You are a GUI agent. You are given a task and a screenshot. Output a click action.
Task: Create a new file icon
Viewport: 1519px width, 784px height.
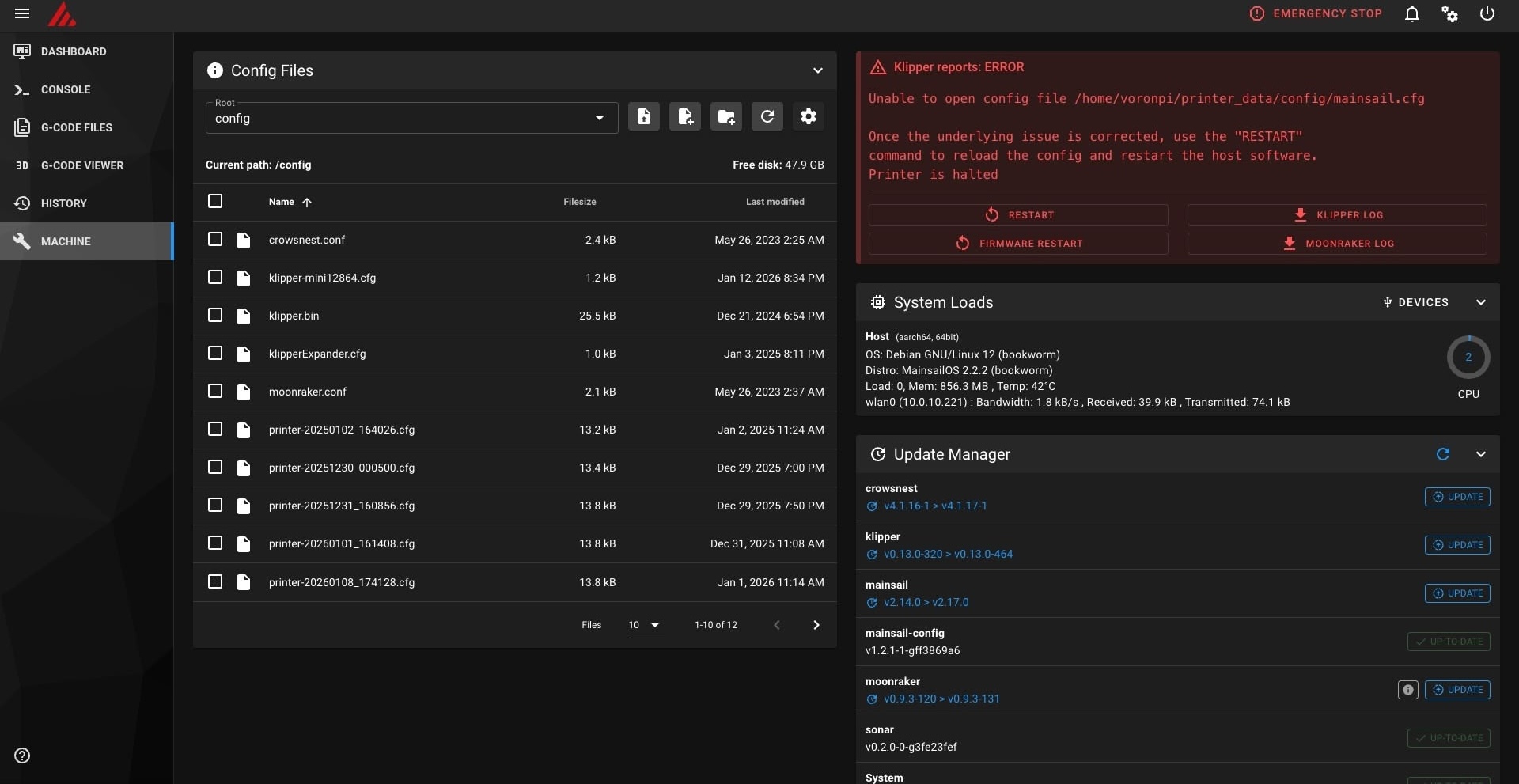(685, 117)
